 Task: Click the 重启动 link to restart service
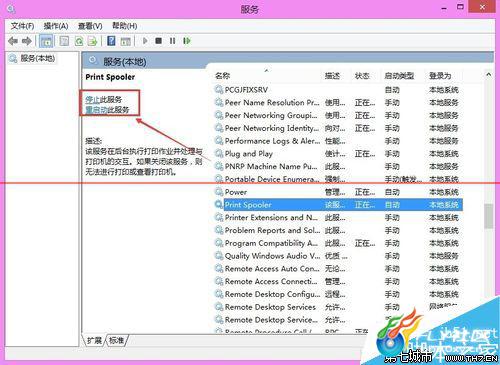tap(96, 110)
